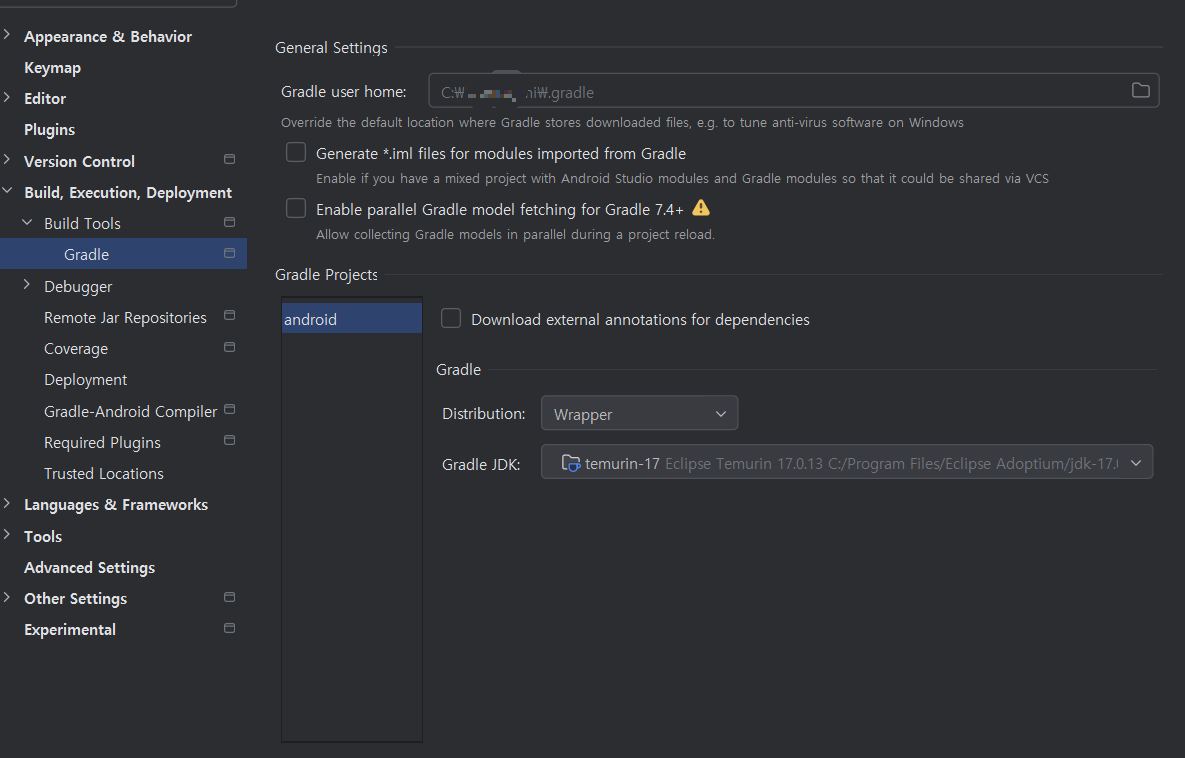Select the android Gradle project

pos(351,319)
